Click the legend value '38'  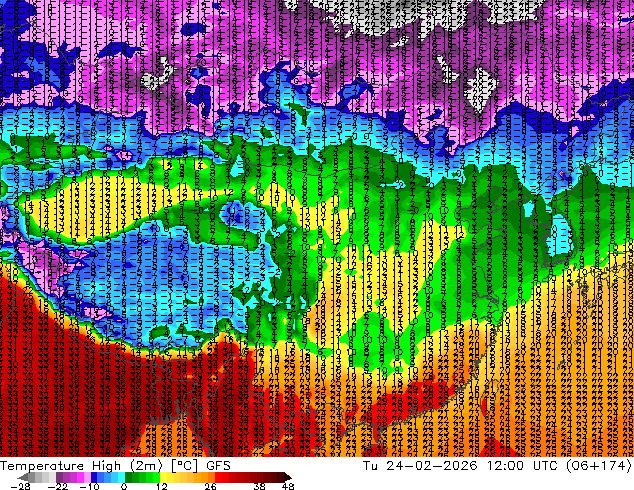[x=260, y=486]
